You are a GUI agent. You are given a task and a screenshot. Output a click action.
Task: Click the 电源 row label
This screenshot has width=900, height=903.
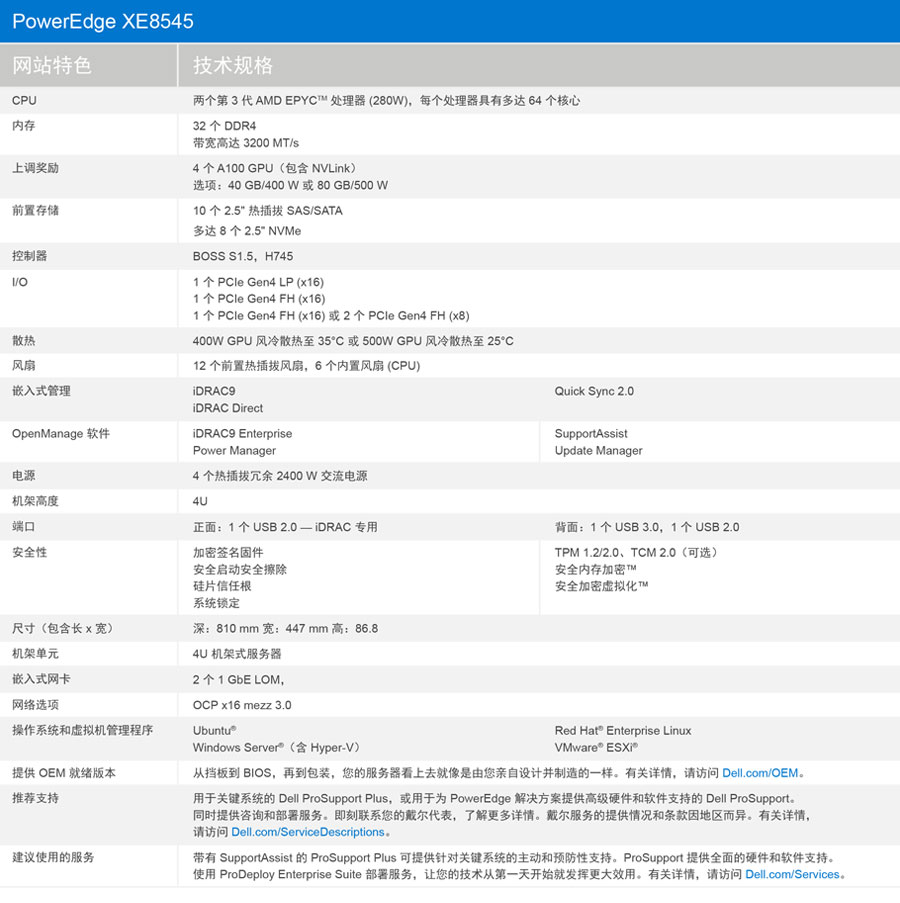coord(24,475)
